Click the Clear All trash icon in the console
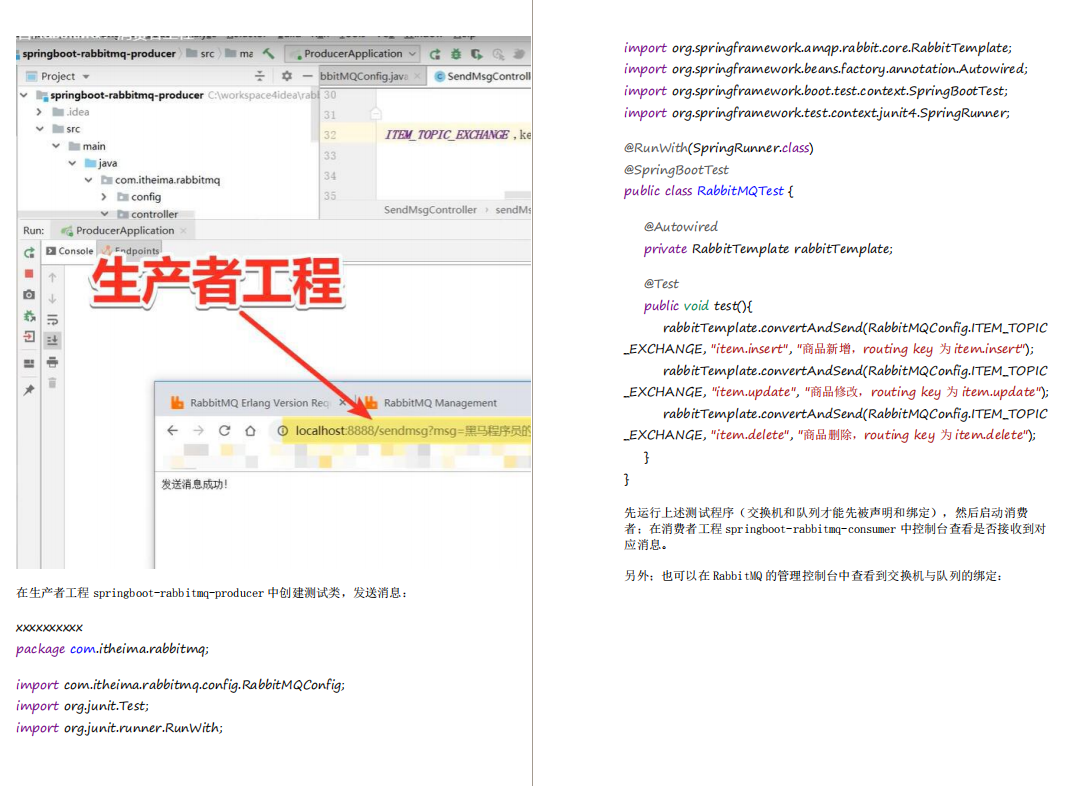 pos(53,383)
